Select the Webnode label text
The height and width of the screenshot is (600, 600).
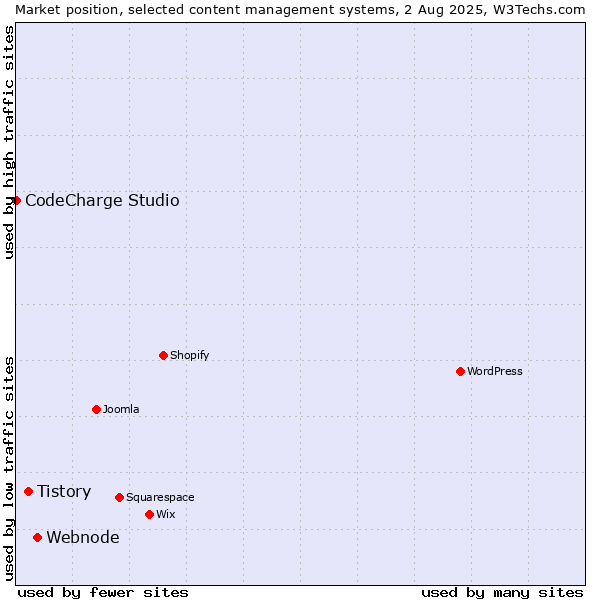83,538
